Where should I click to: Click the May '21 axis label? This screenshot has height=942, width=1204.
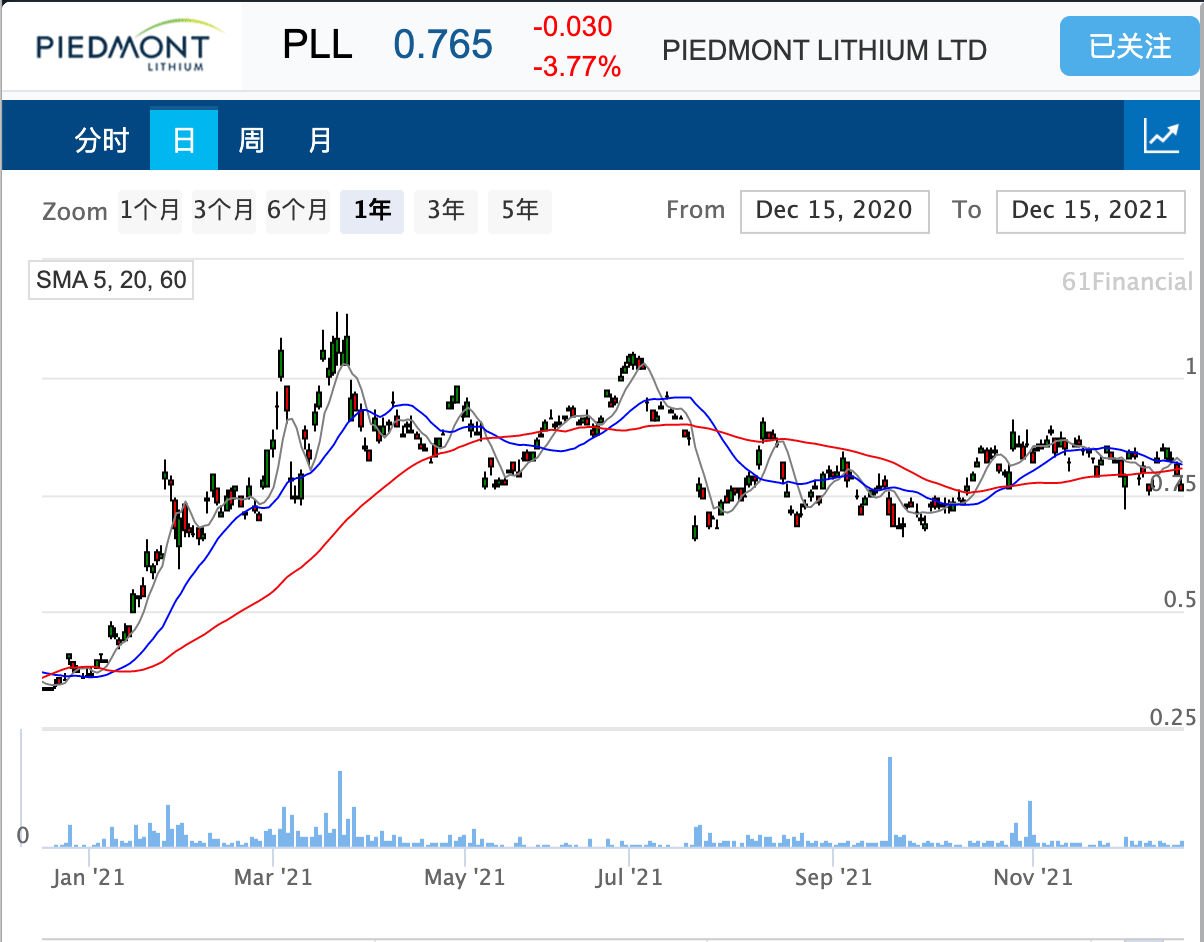465,877
